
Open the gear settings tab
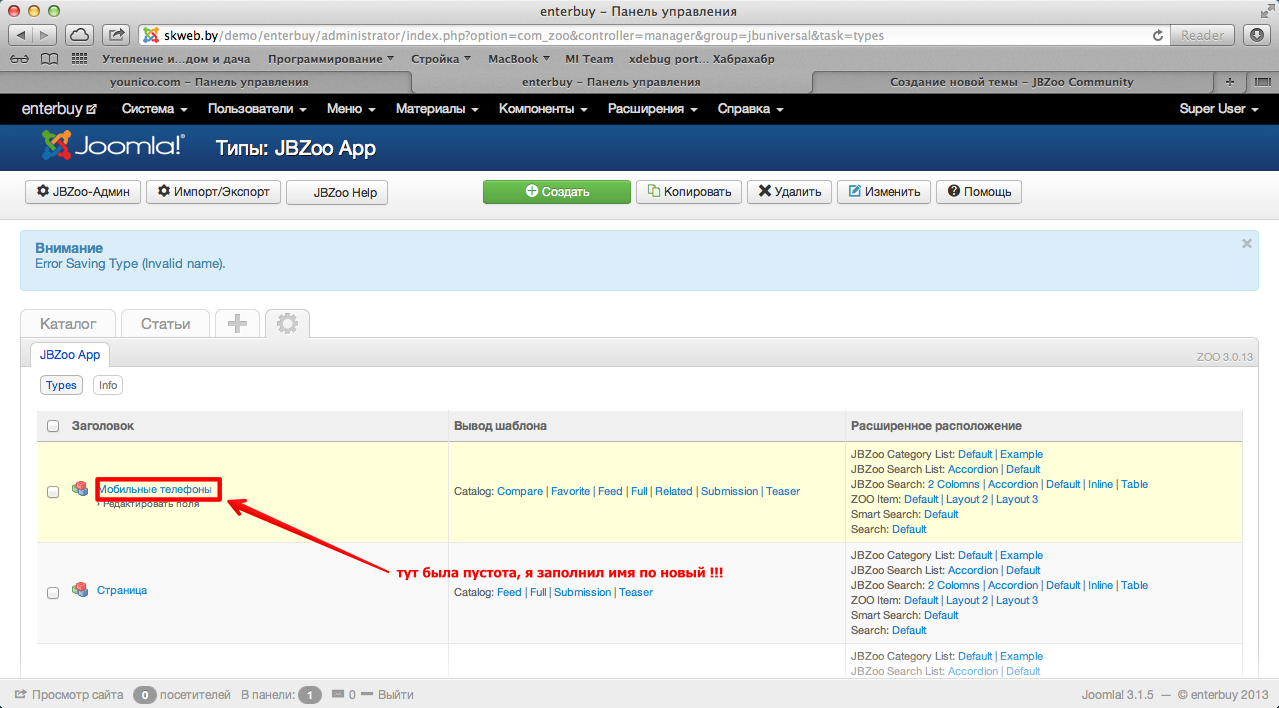(287, 324)
